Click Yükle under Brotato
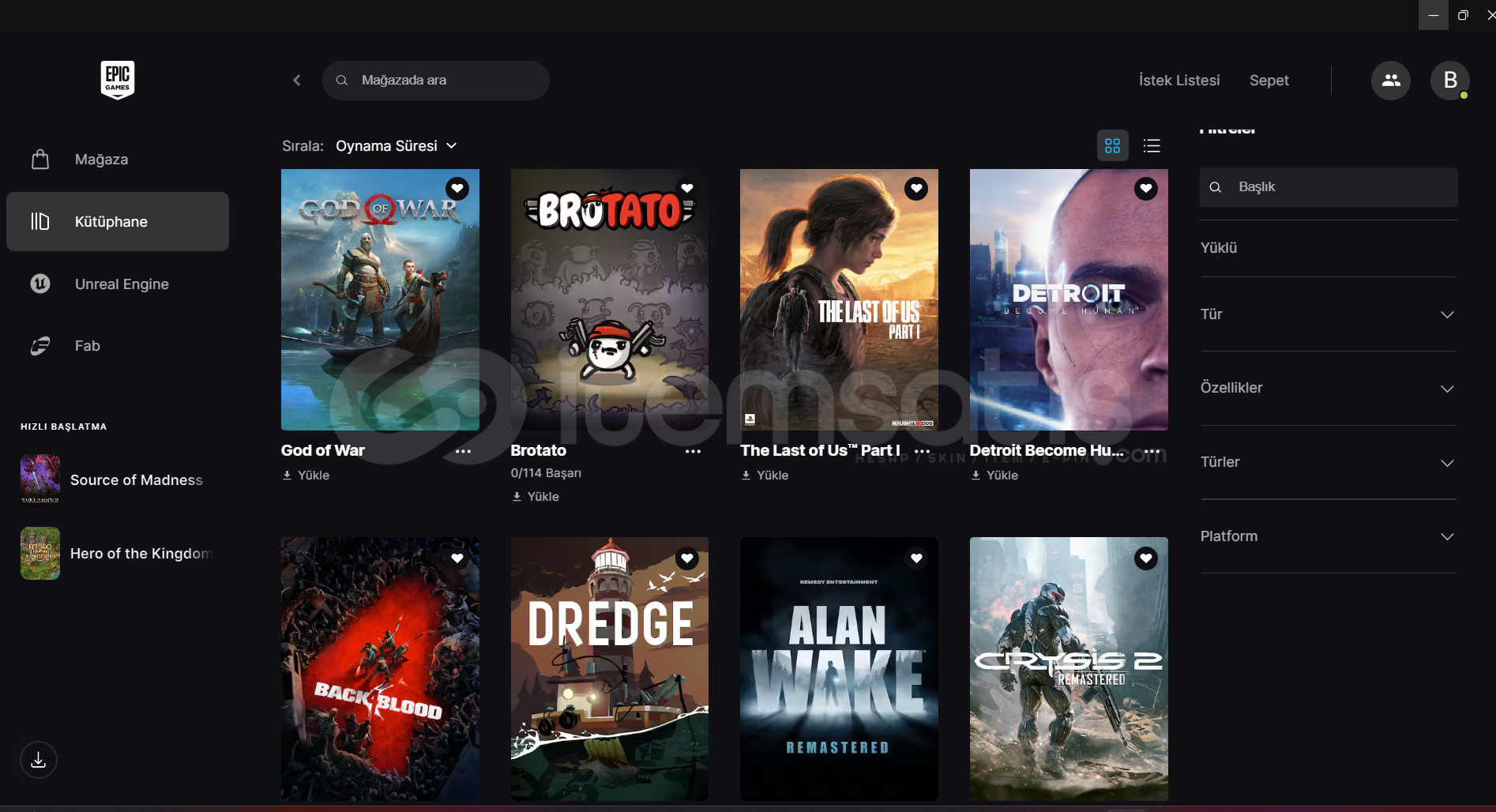The height and width of the screenshot is (812, 1496). click(536, 496)
